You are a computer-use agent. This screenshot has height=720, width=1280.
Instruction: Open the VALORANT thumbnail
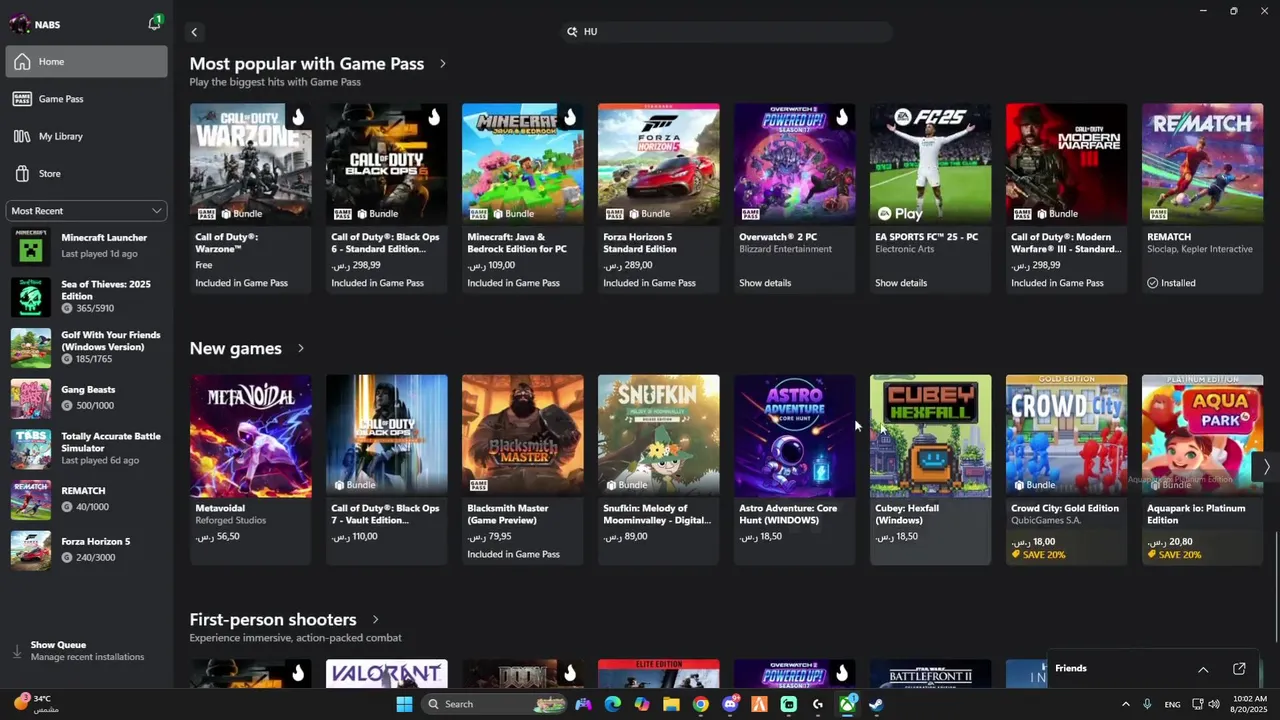[387, 673]
